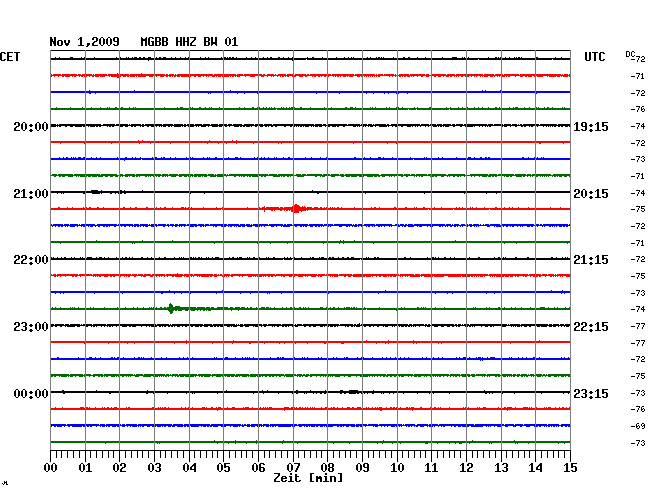
Task: Click minute label 07 on time axis
Action: (293, 468)
